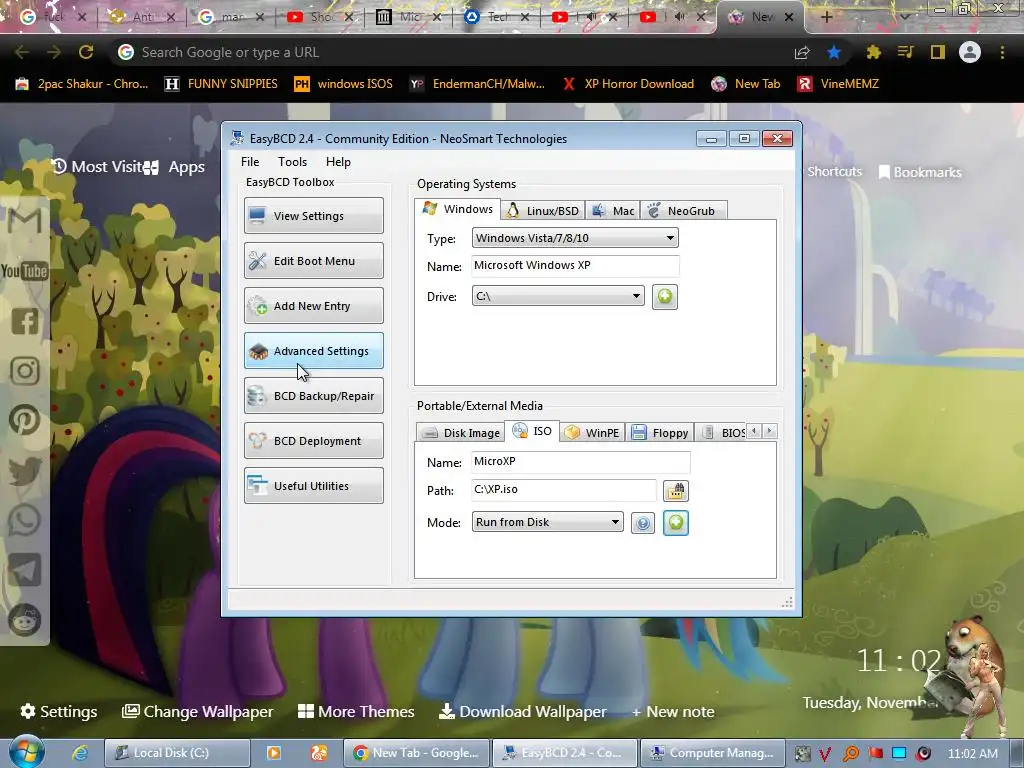Open Chrome extensions puzzle icon
The image size is (1024, 768).
coord(873,52)
